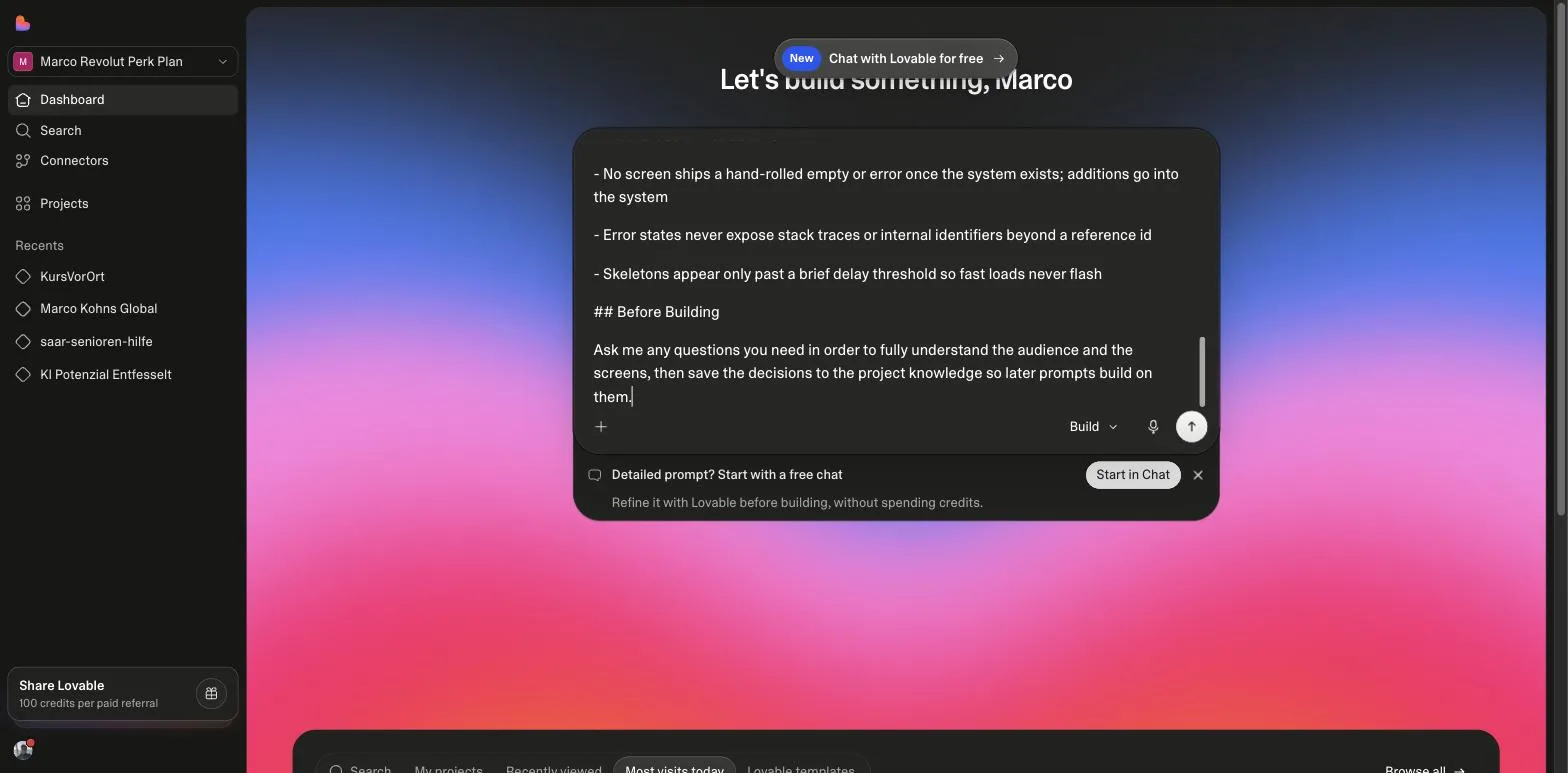Click the prompt box scrollbar
Screen dimensions: 1568x773
point(1202,370)
